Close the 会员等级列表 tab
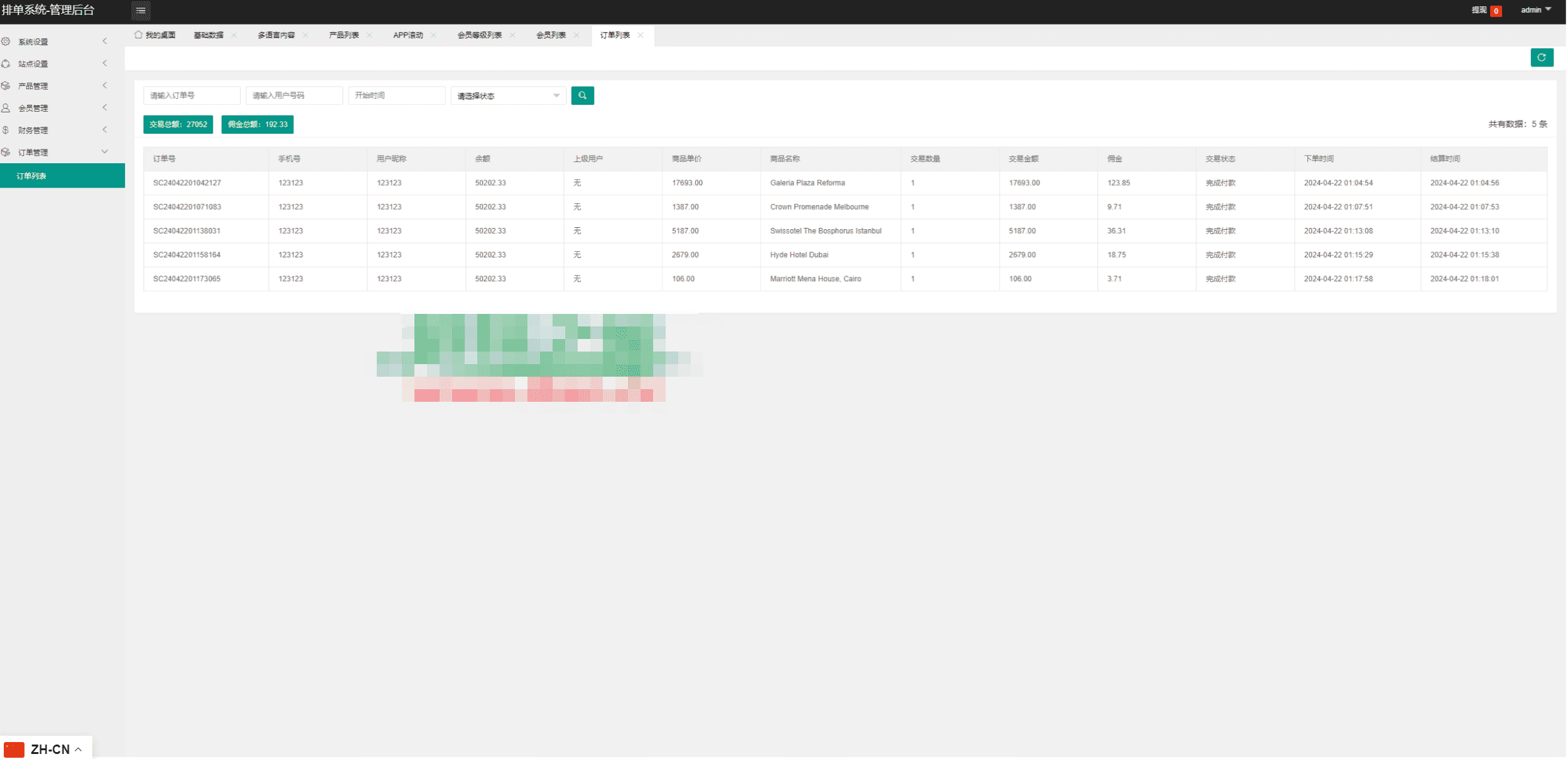This screenshot has width=1568, height=759. pyautogui.click(x=513, y=35)
